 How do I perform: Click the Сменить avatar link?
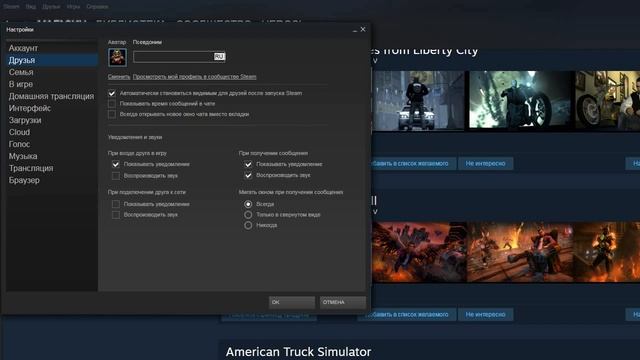pyautogui.click(x=119, y=77)
